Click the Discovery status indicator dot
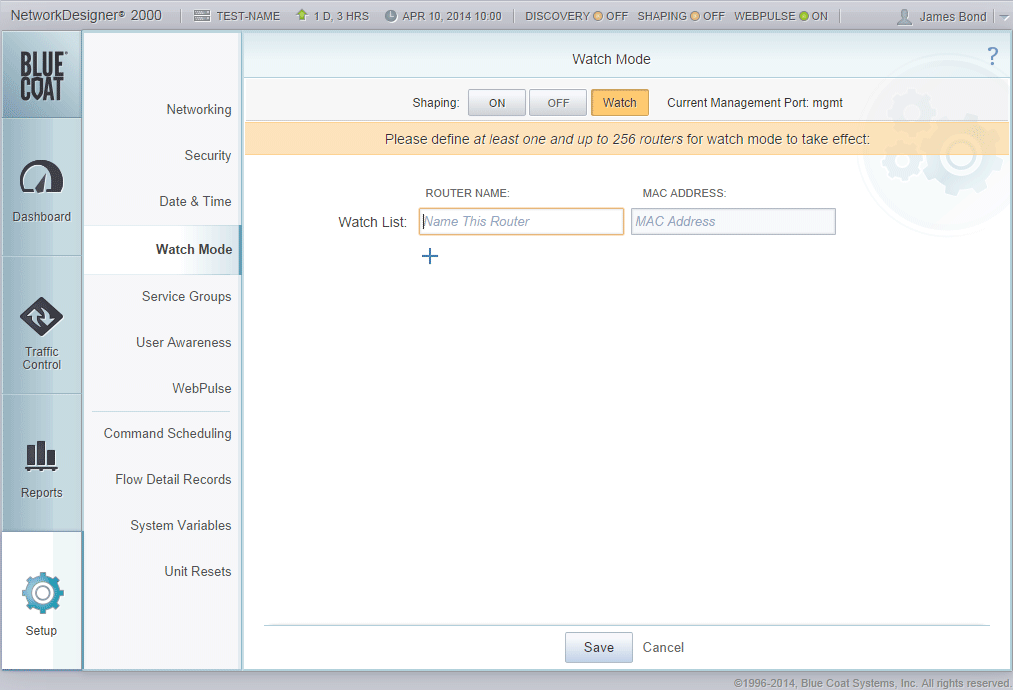The height and width of the screenshot is (690, 1013). [x=598, y=16]
